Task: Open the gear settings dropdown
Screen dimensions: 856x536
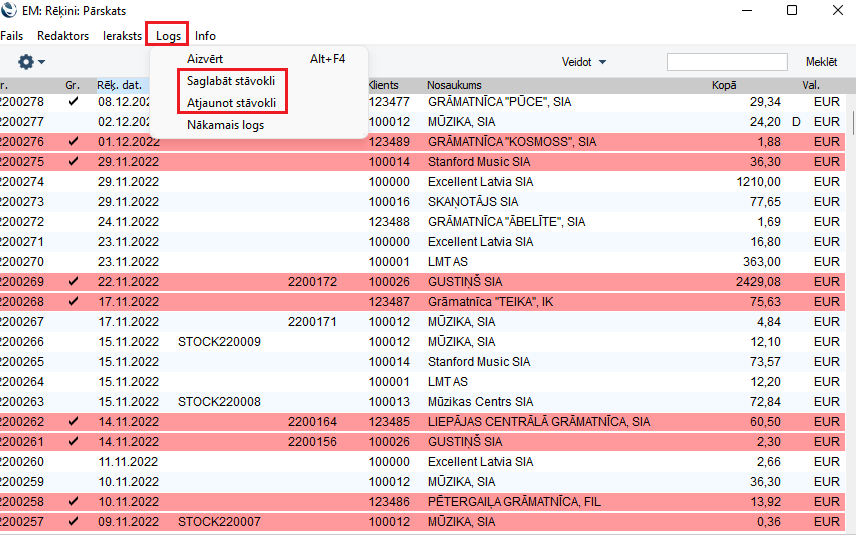Action: pyautogui.click(x=31, y=62)
